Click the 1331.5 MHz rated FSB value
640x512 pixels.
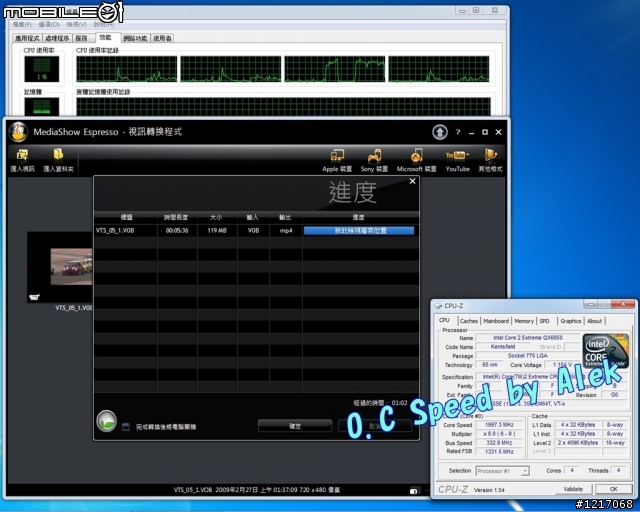tap(499, 452)
